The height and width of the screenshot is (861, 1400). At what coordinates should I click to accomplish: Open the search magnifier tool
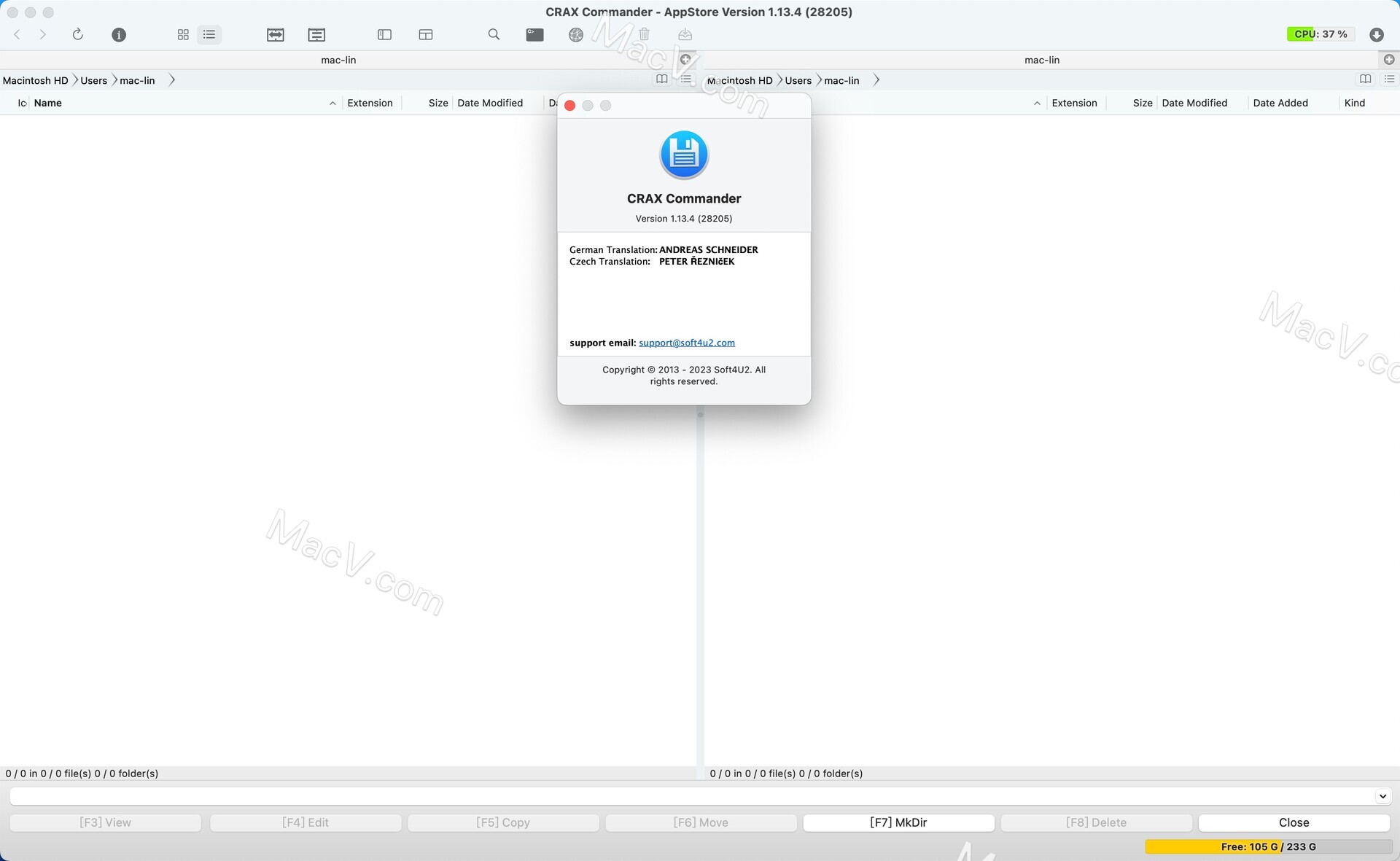click(494, 34)
